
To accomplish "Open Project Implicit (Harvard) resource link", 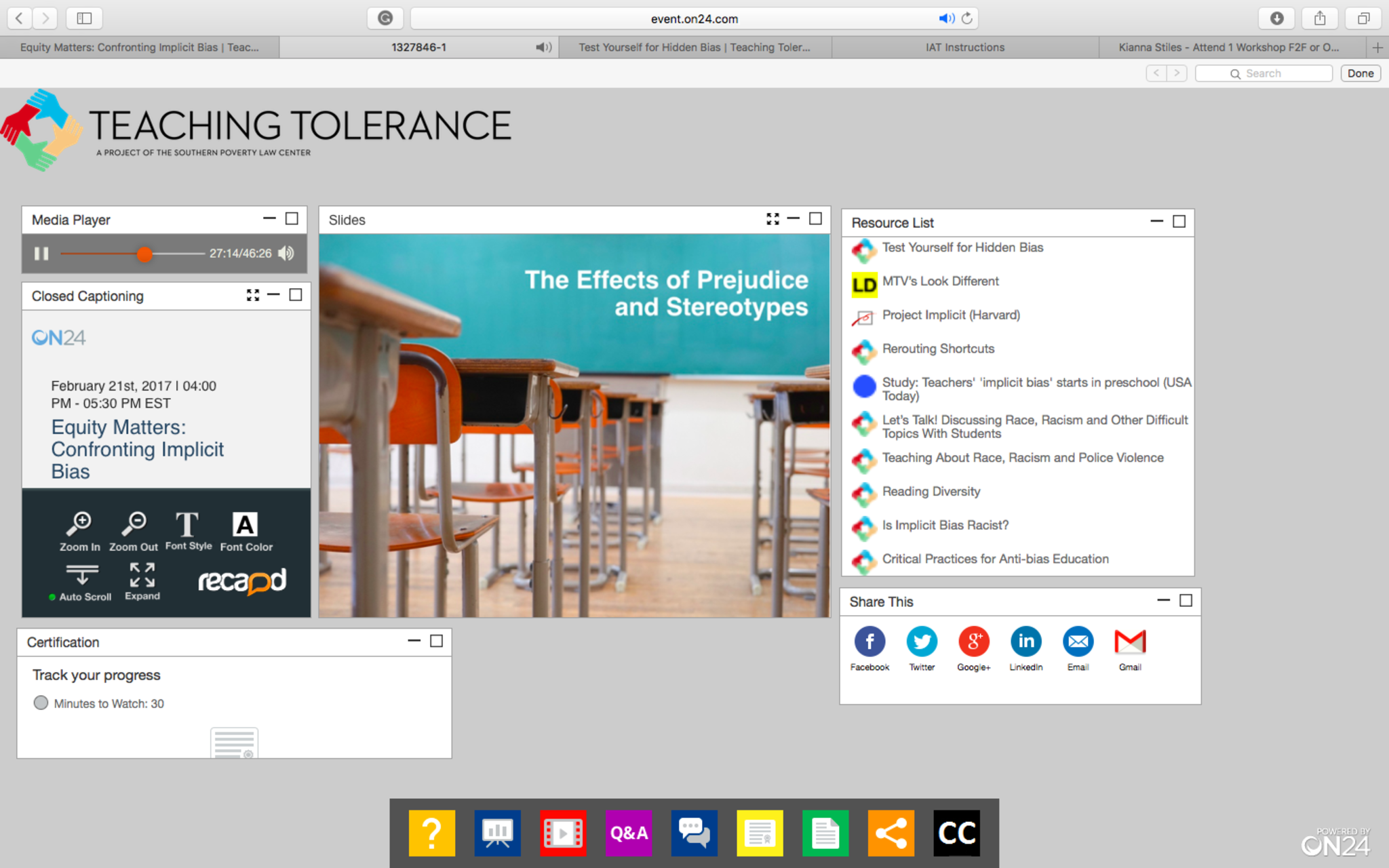I will click(950, 315).
